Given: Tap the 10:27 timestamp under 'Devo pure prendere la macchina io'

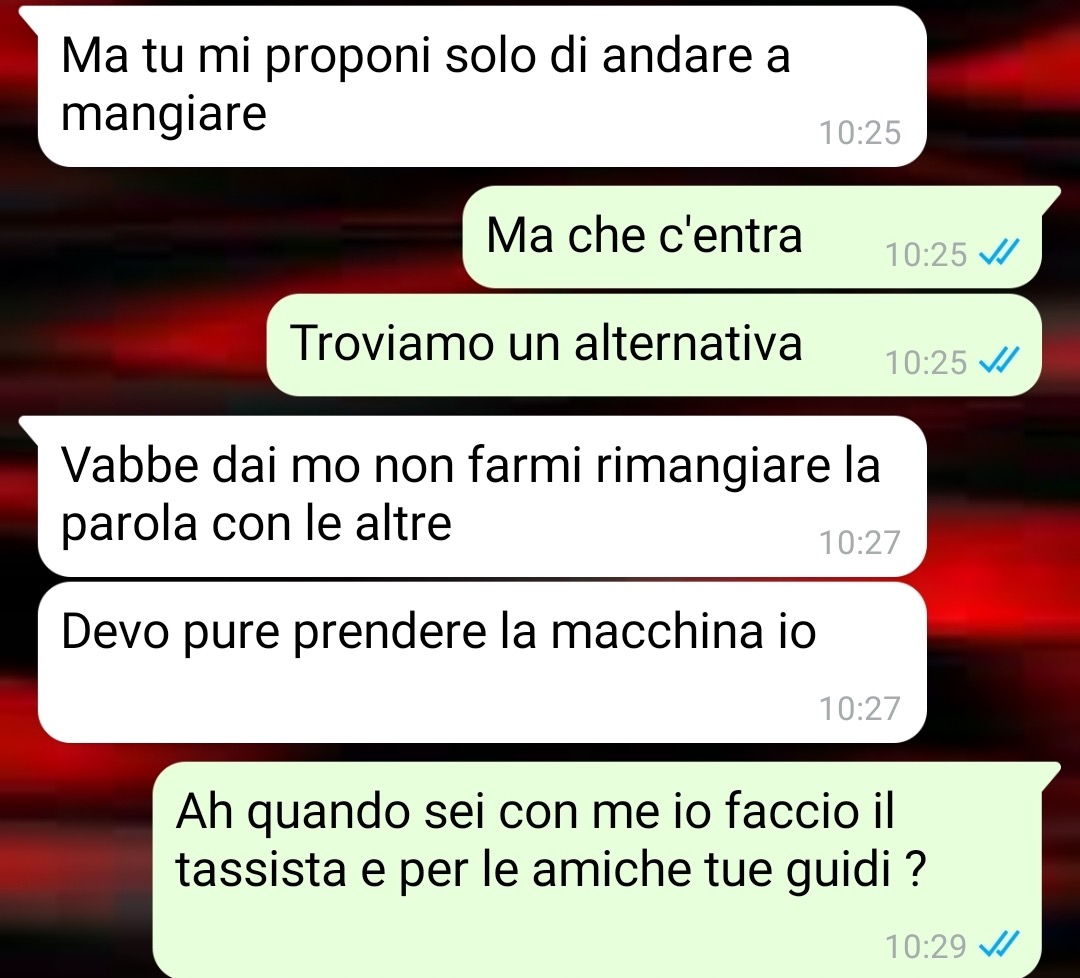Looking at the screenshot, I should coord(860,709).
